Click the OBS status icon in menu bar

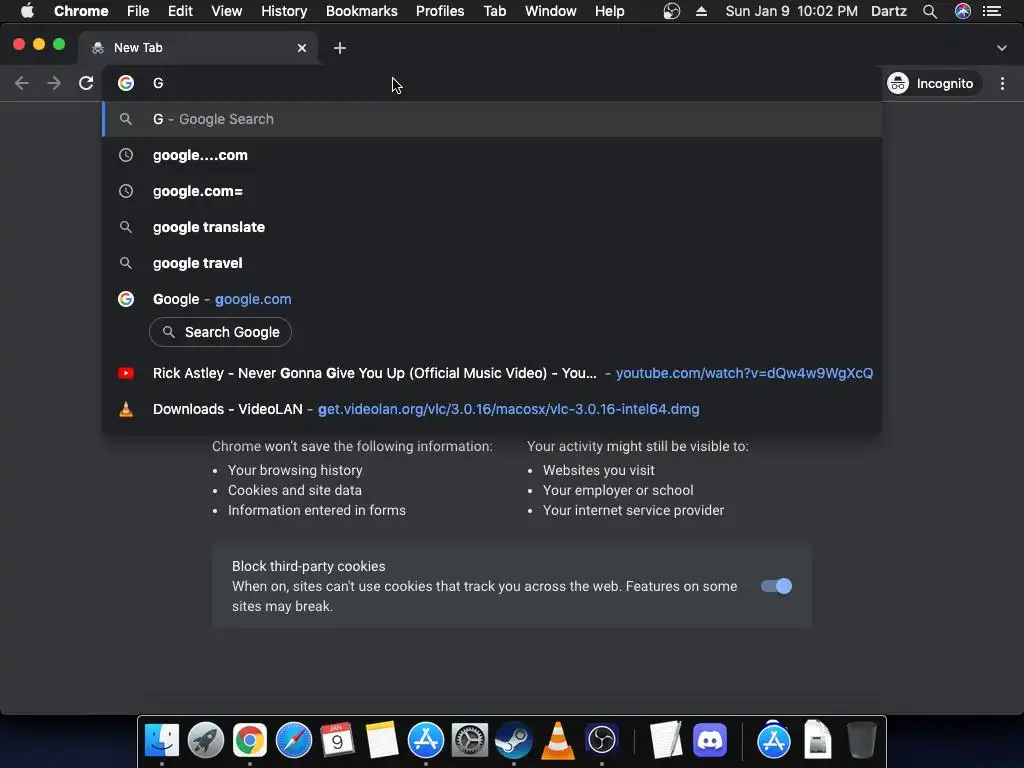tap(672, 11)
